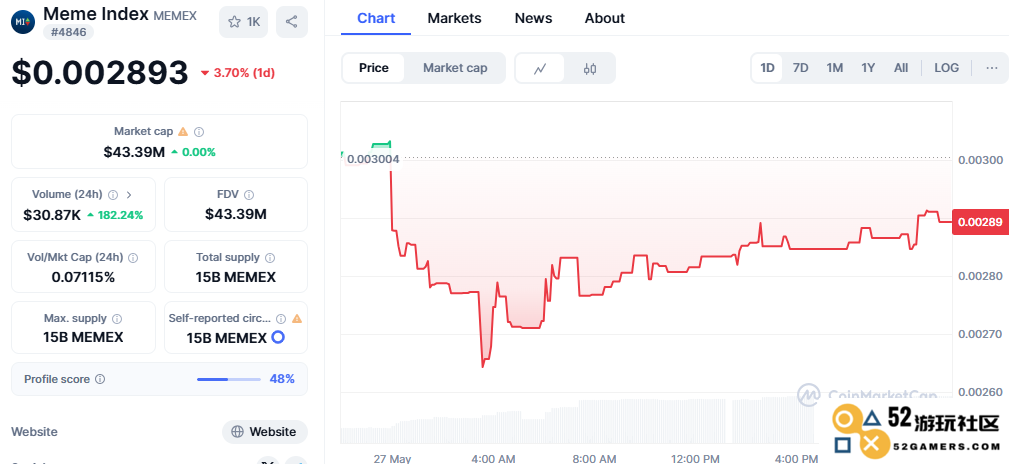Click Self-reported supply warning triangle
The image size is (1009, 464).
coord(297,319)
